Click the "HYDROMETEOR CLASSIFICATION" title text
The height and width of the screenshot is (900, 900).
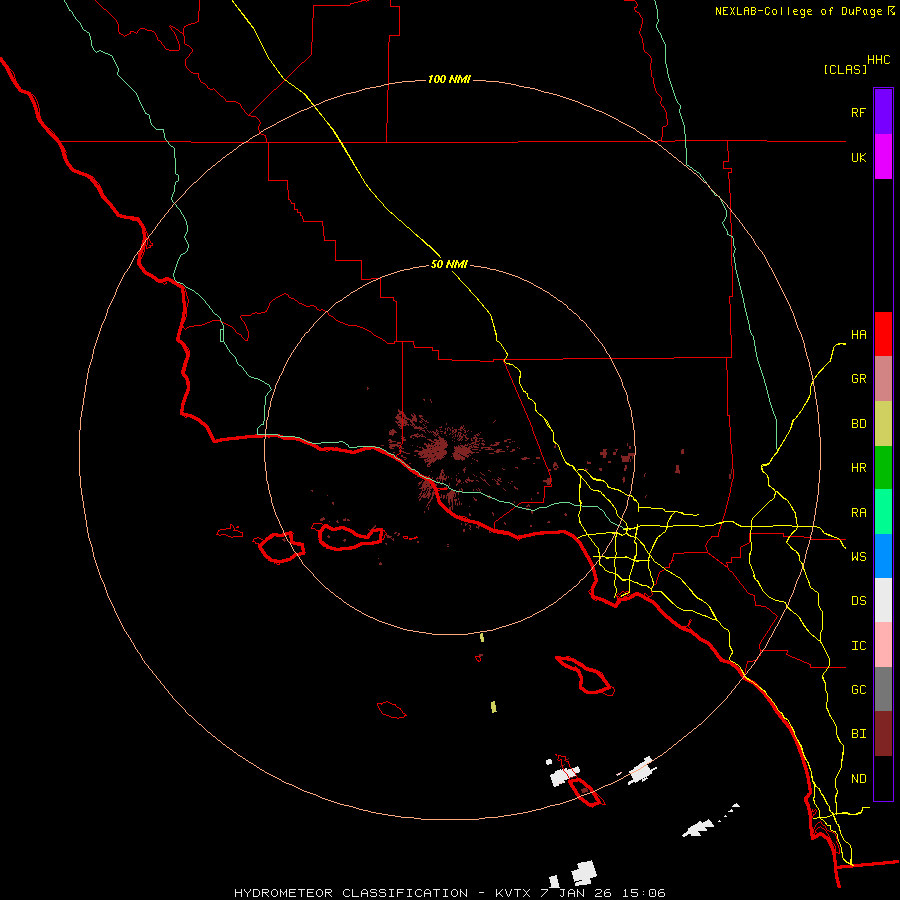(x=351, y=893)
